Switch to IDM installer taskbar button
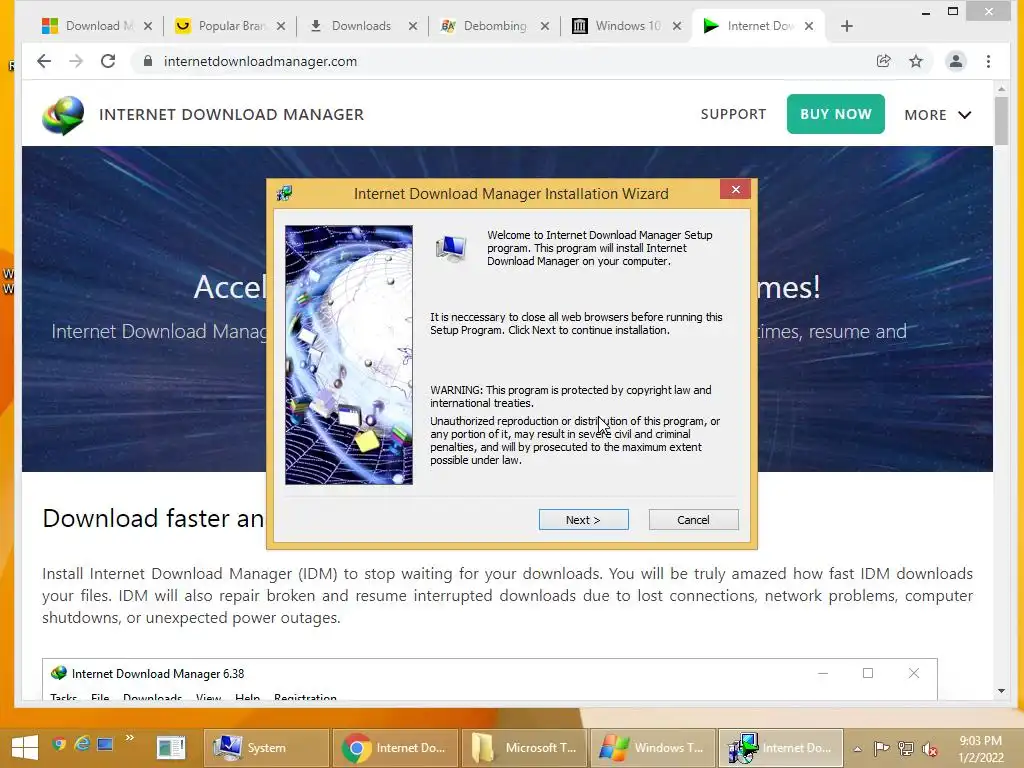 (781, 748)
